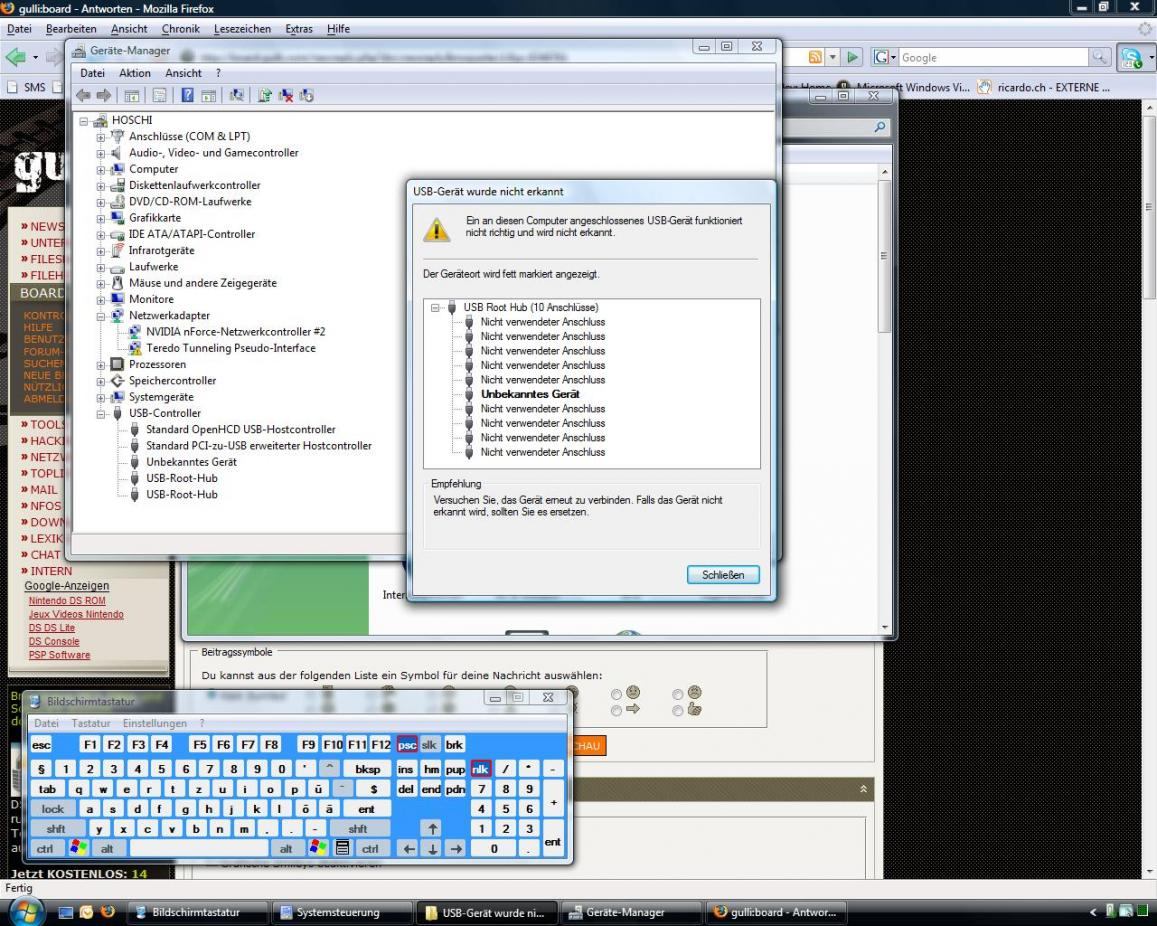The width and height of the screenshot is (1157, 926).
Task: Click NVIDIA nForce-Netzwerkcontroller #2 entry
Action: (235, 332)
